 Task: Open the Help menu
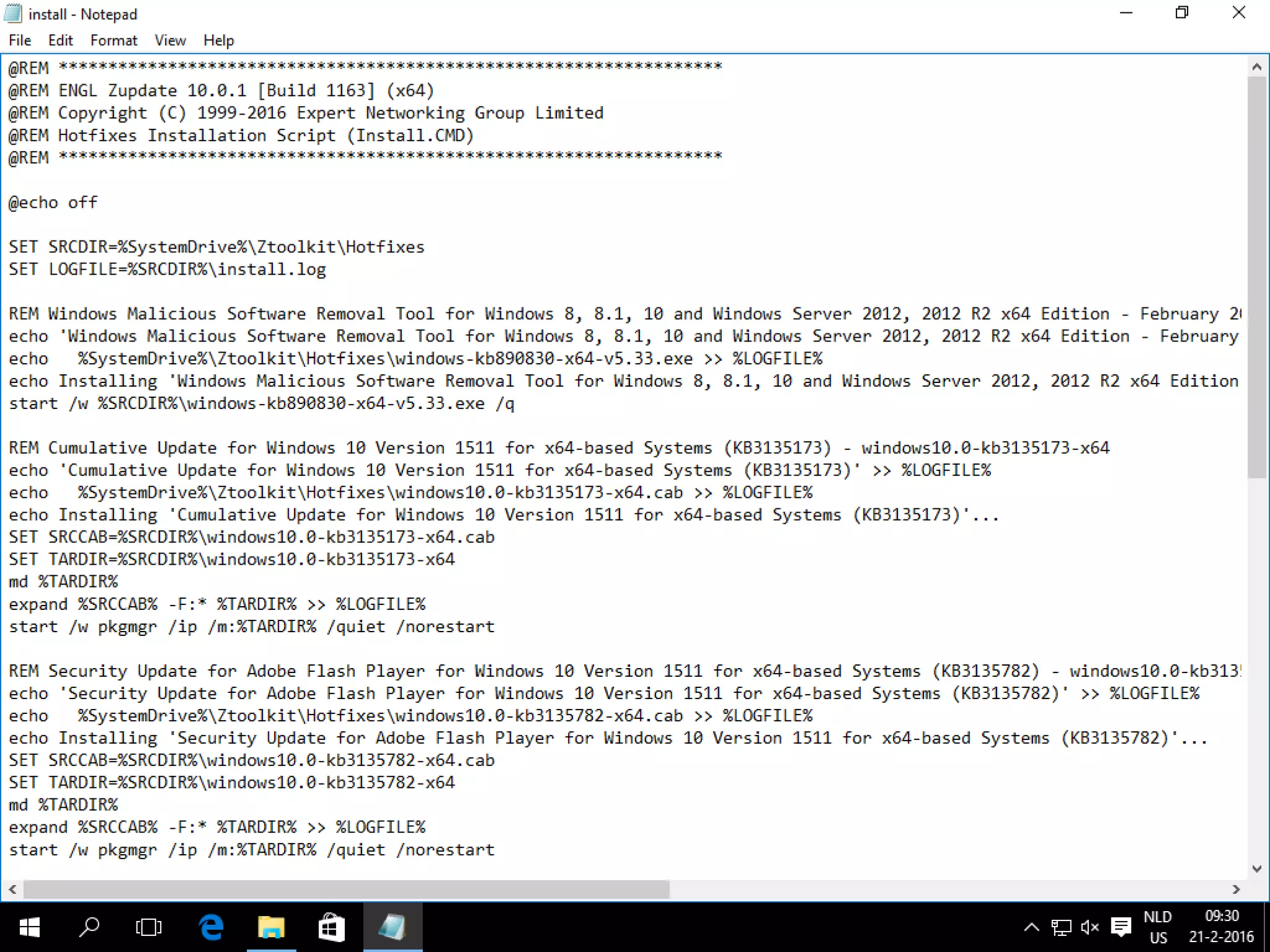pos(218,40)
